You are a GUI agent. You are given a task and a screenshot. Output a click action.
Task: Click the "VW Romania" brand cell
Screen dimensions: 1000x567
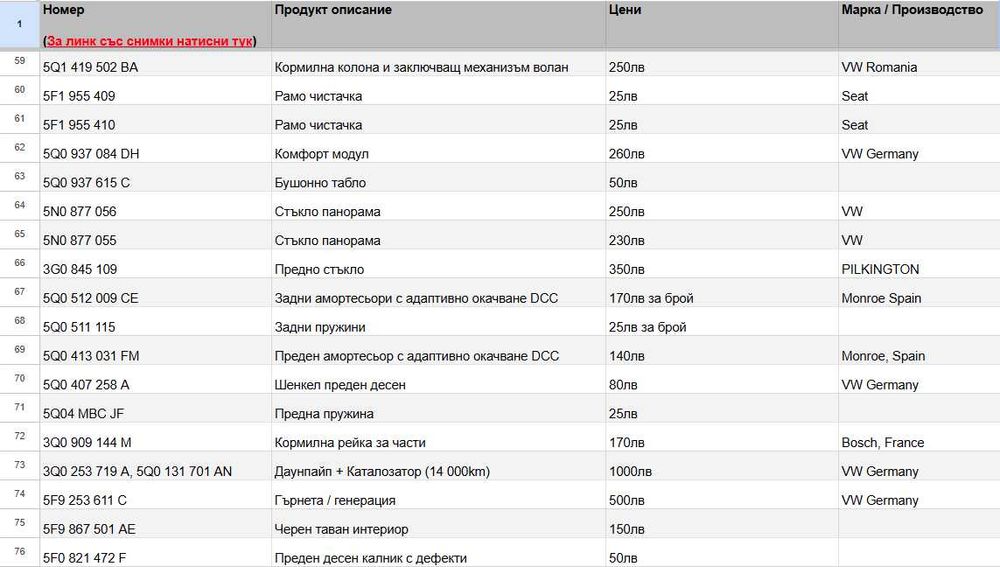point(879,68)
